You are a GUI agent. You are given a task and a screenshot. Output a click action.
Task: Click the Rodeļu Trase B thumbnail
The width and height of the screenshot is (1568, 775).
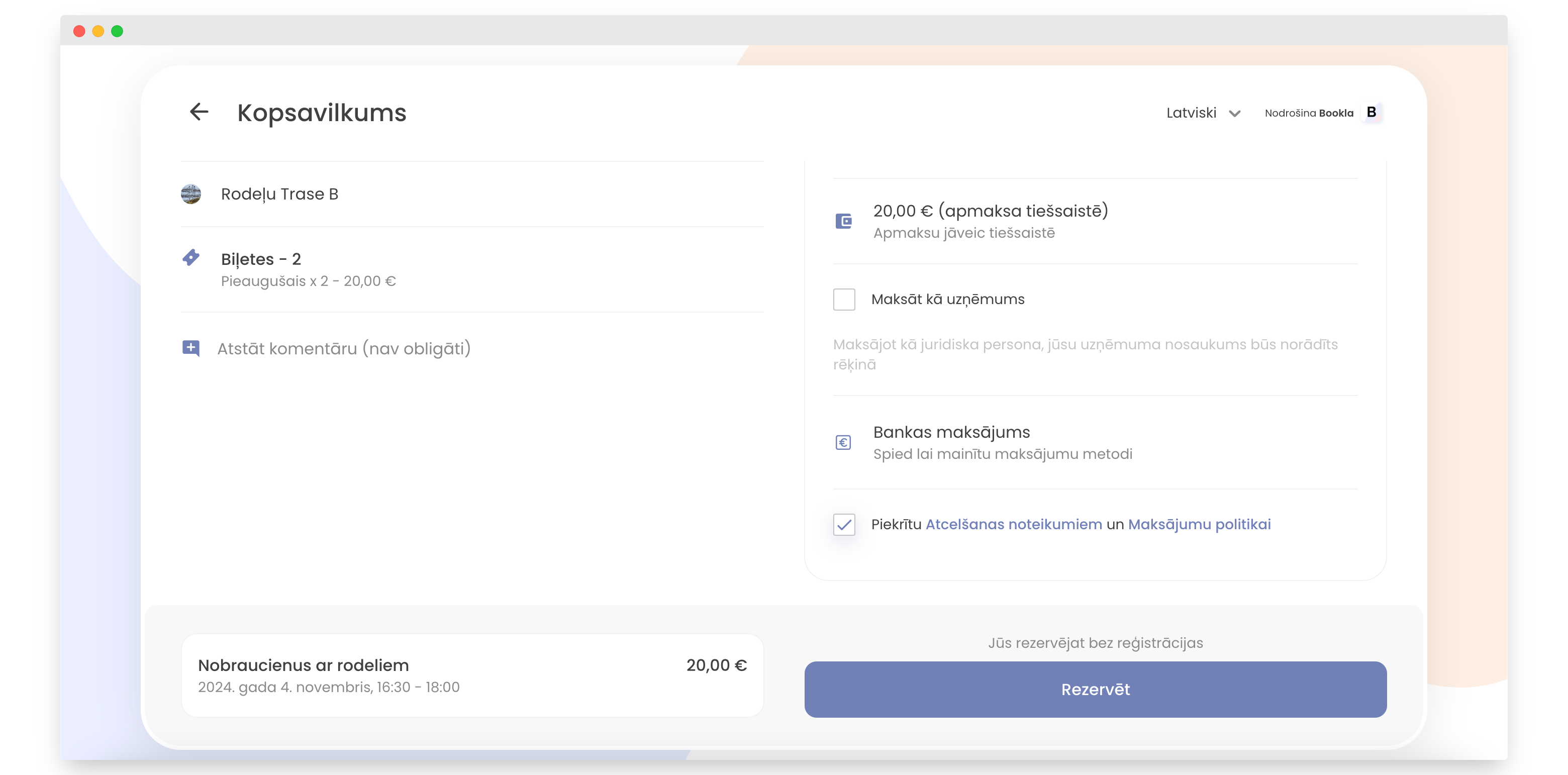[x=191, y=194]
